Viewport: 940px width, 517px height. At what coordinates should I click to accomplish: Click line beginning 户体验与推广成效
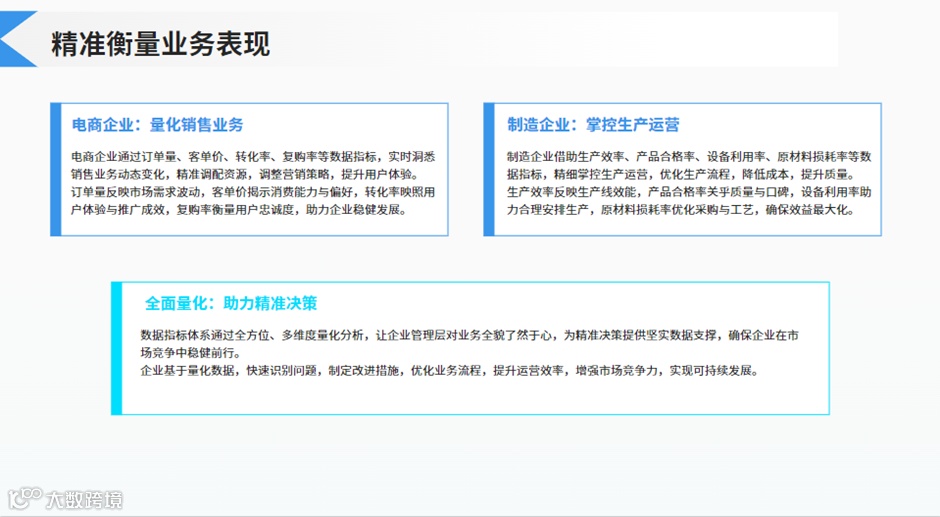click(x=239, y=210)
